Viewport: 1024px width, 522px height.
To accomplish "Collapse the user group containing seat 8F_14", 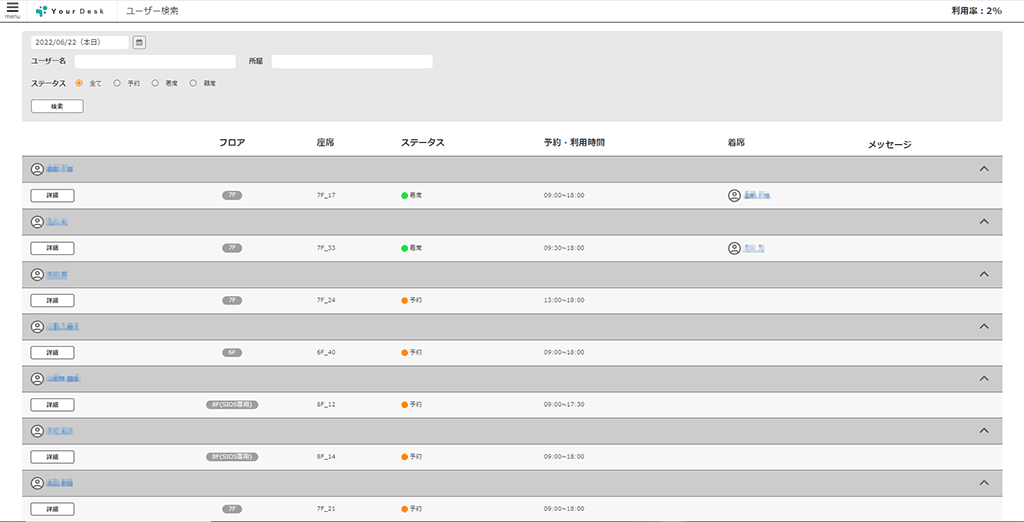I will pyautogui.click(x=984, y=431).
